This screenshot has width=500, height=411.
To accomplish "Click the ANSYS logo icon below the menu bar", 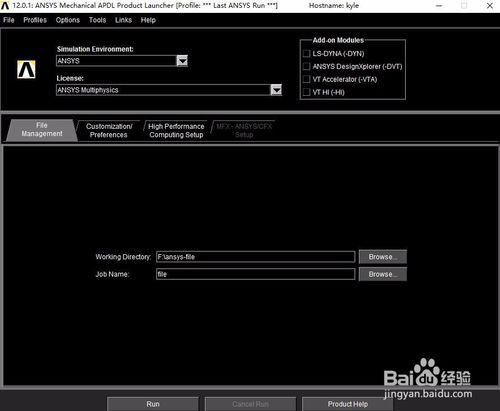I will pyautogui.click(x=26, y=69).
